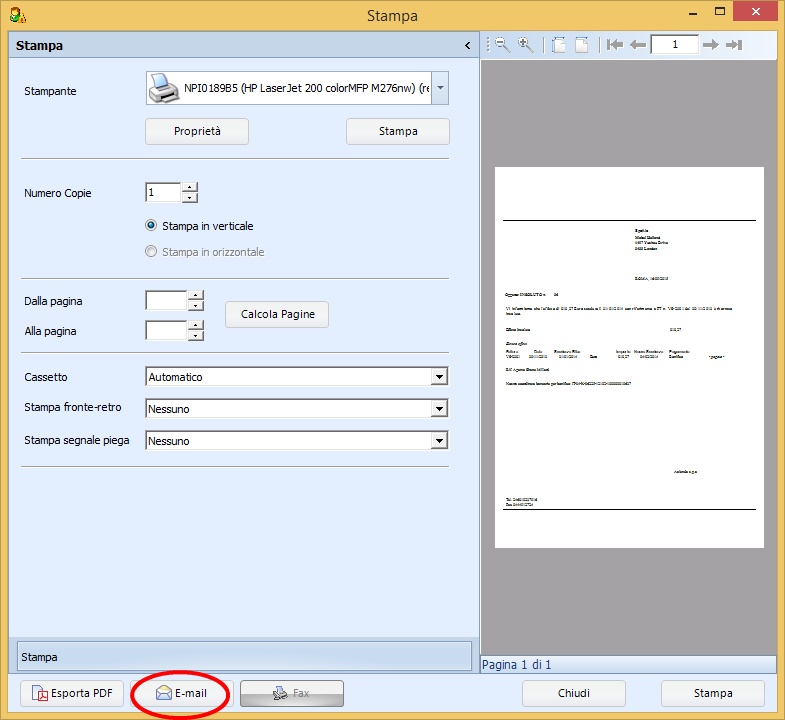
Task: Send document via E-mail button
Action: coord(181,693)
